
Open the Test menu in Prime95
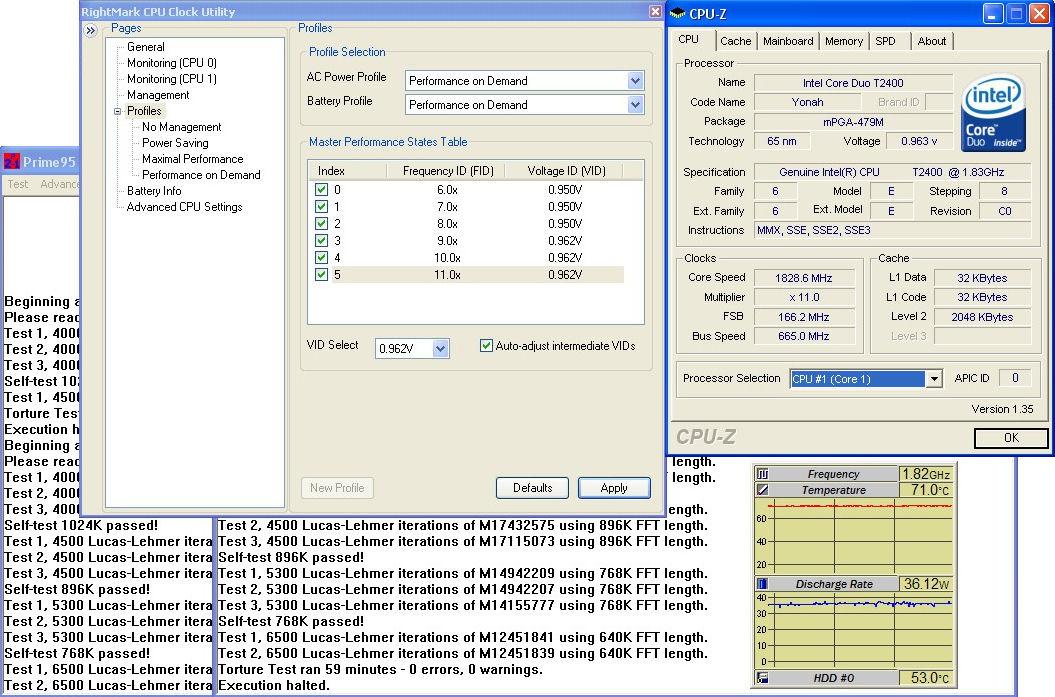[18, 184]
